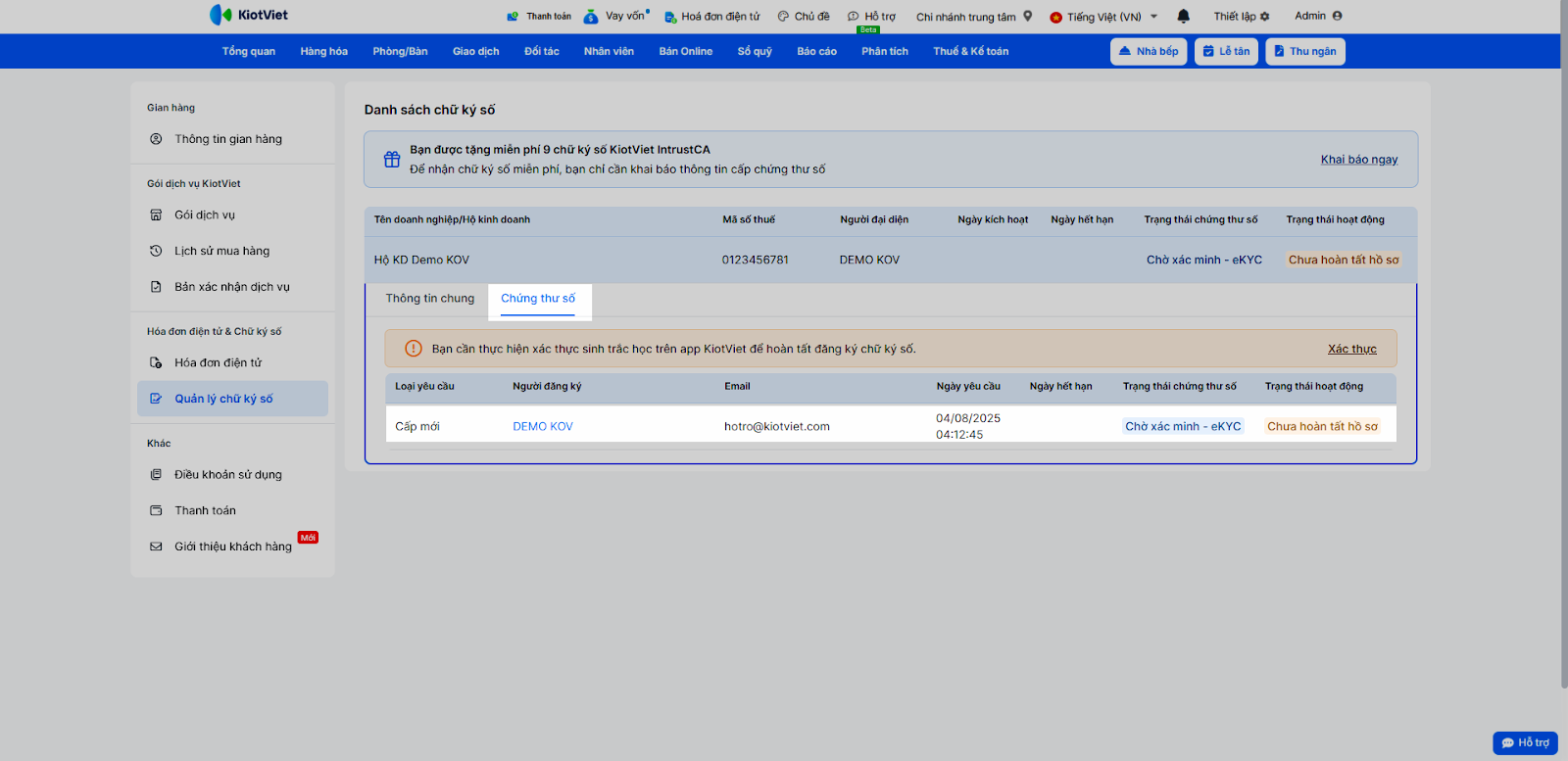
Task: Click the Chờ xác minh - eKYC badge in certificate row
Action: 1183,426
